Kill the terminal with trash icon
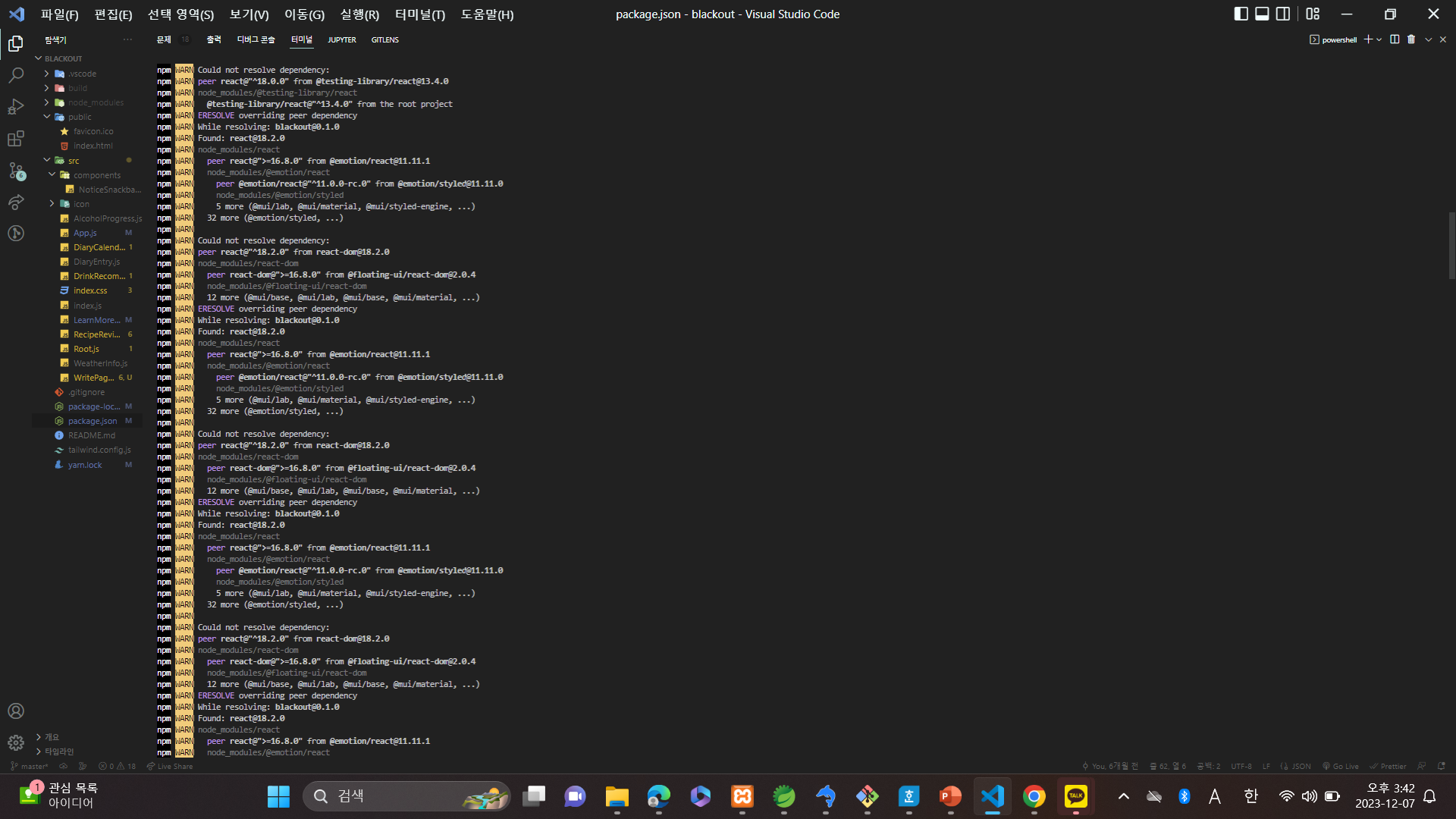The image size is (1456, 819). [1411, 39]
